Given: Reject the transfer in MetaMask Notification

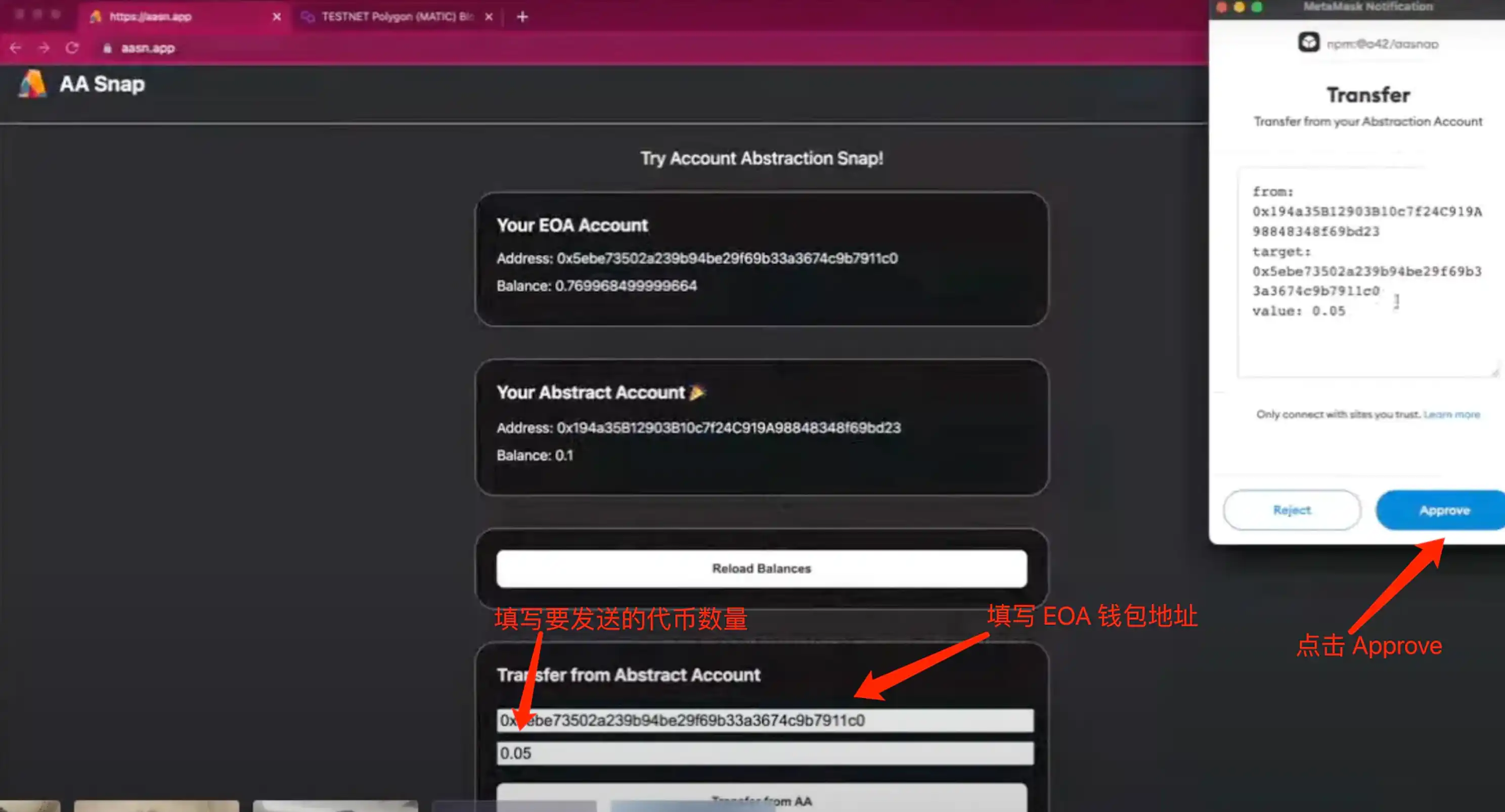Looking at the screenshot, I should tap(1292, 510).
